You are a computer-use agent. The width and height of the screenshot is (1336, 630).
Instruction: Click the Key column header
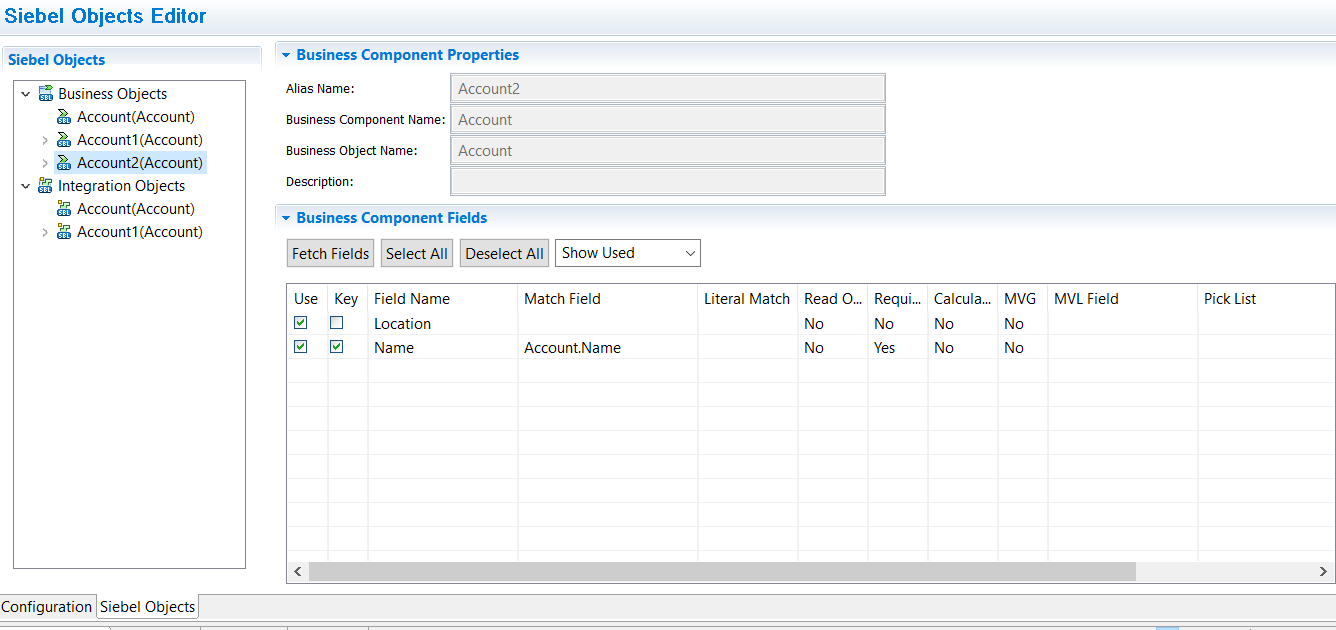[347, 299]
